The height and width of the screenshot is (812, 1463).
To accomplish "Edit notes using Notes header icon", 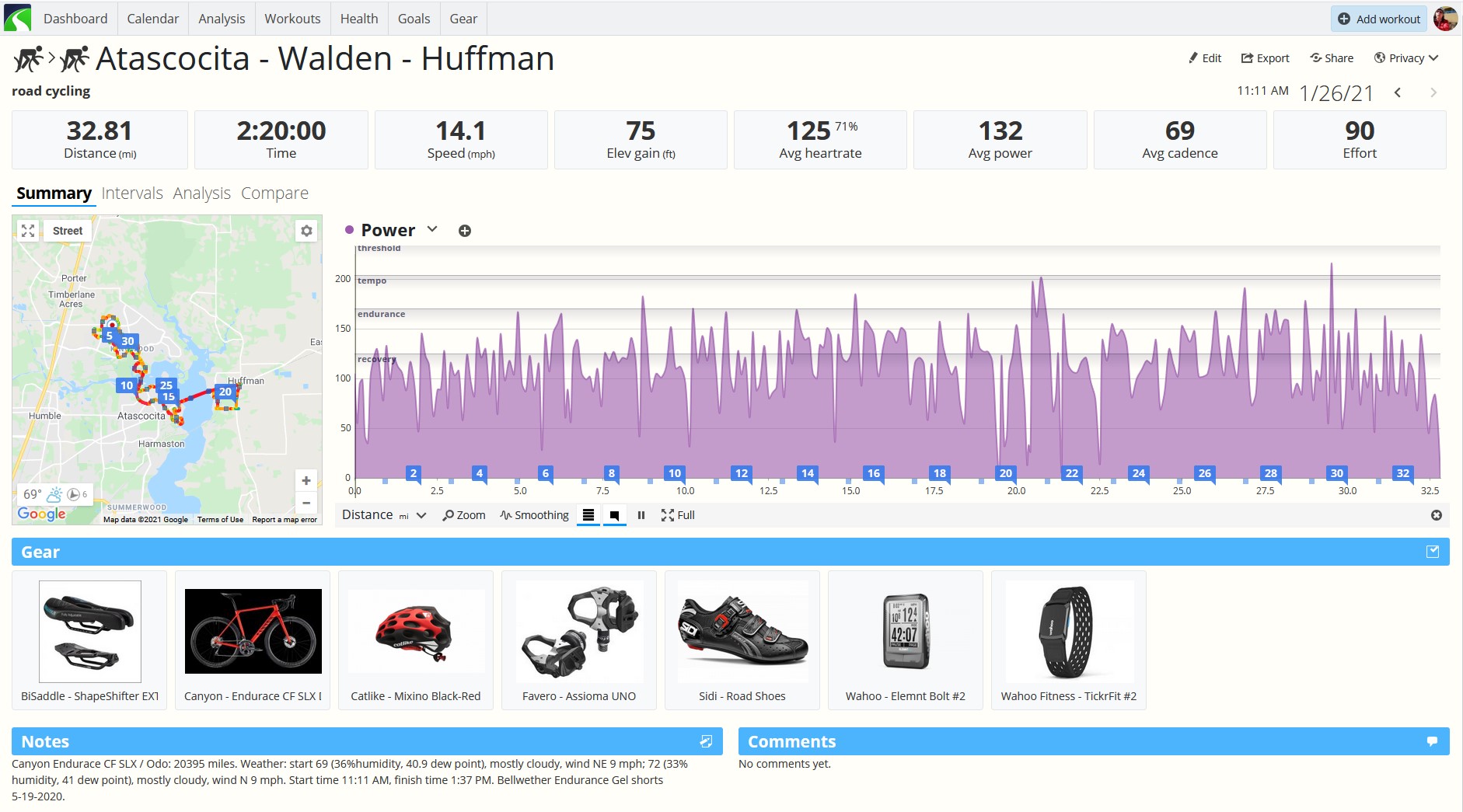I will coord(706,741).
